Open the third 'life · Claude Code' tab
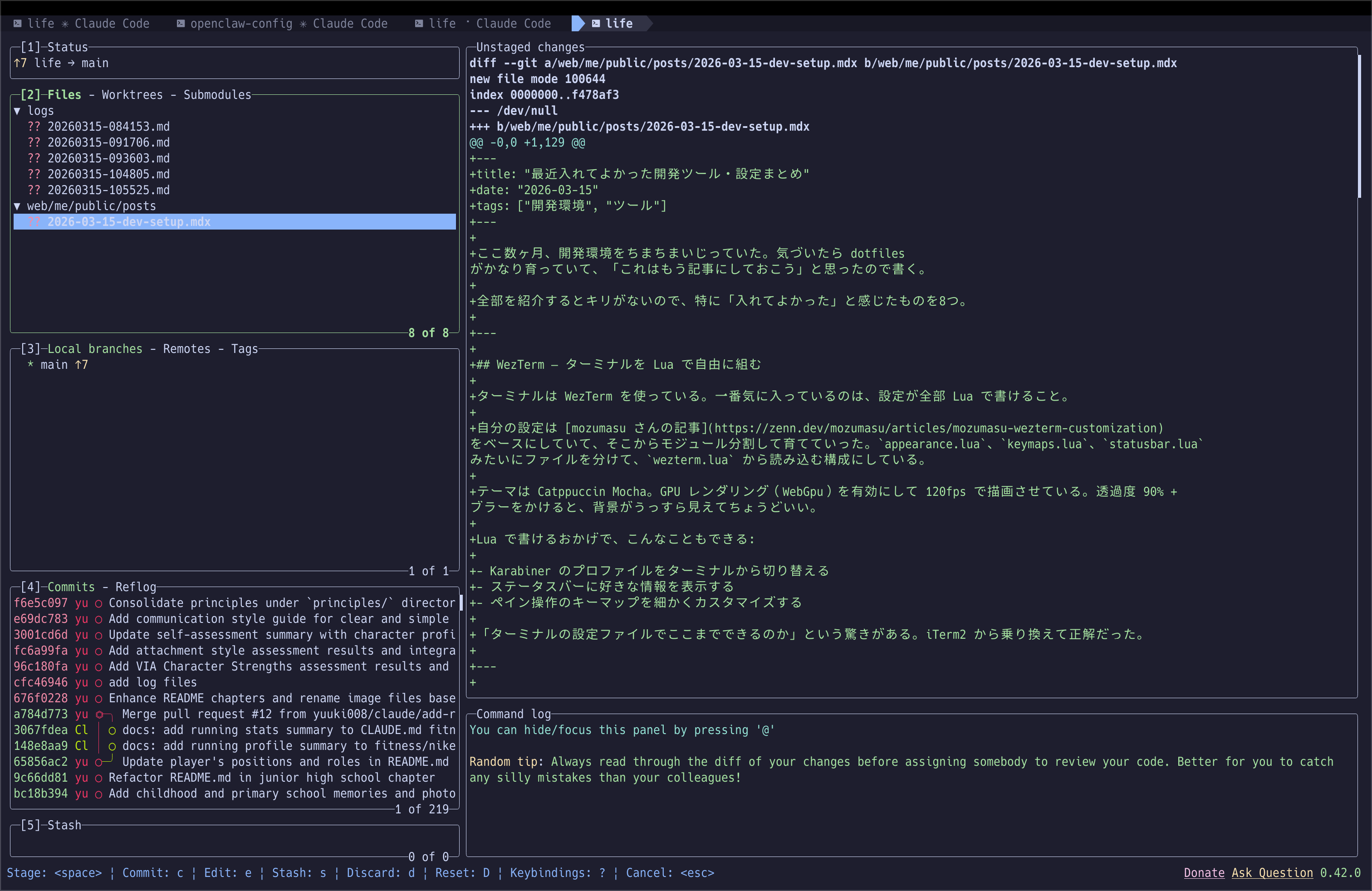This screenshot has width=1372, height=891. pos(483,24)
